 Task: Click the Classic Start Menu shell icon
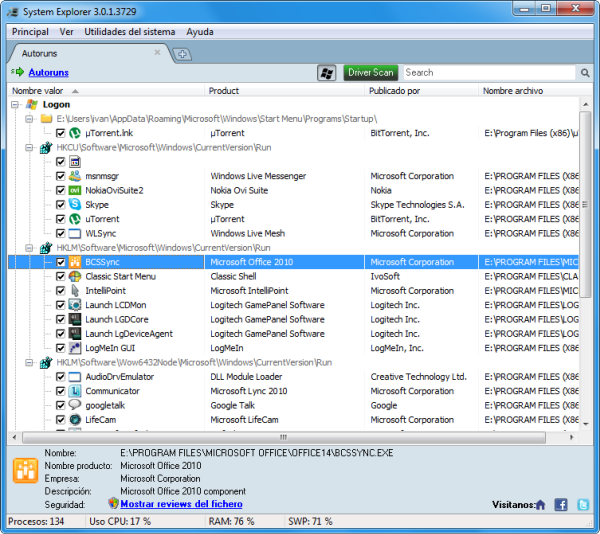(x=75, y=276)
